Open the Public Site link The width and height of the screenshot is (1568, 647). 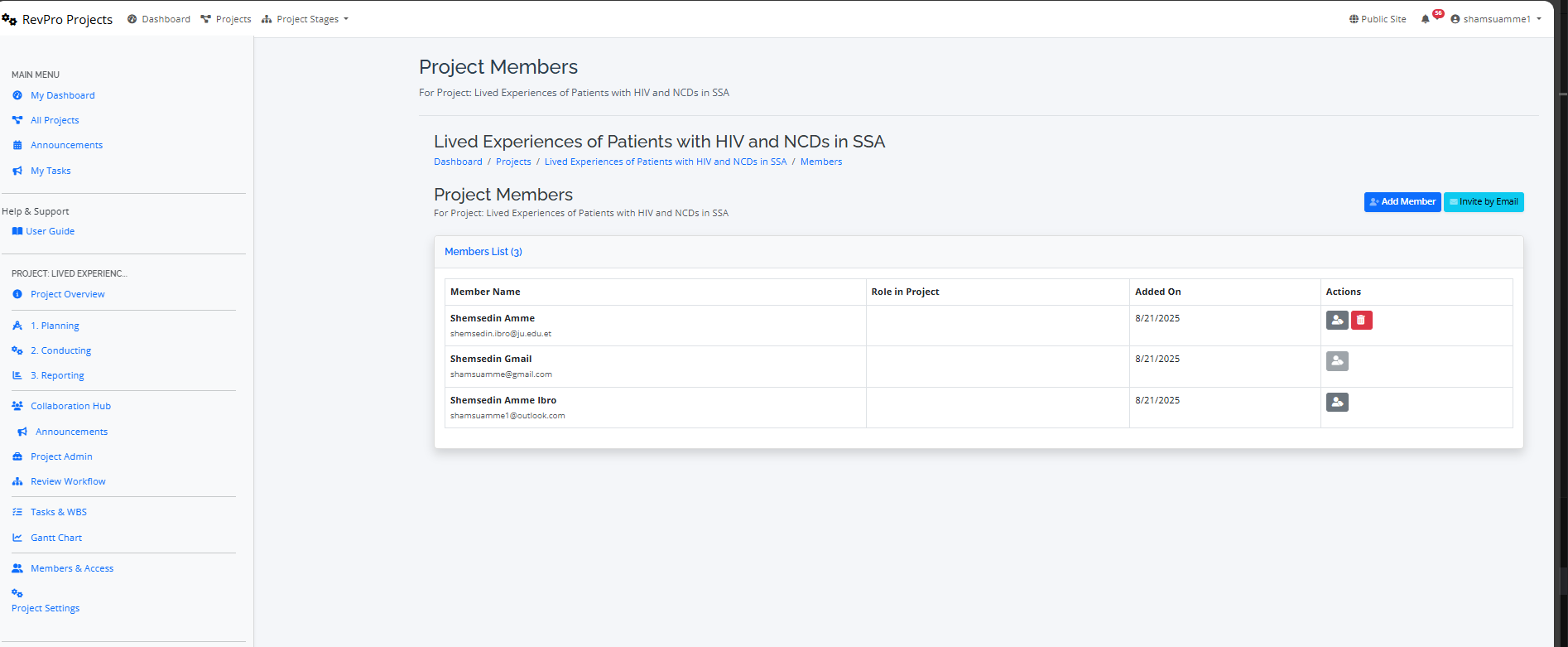tap(1378, 19)
